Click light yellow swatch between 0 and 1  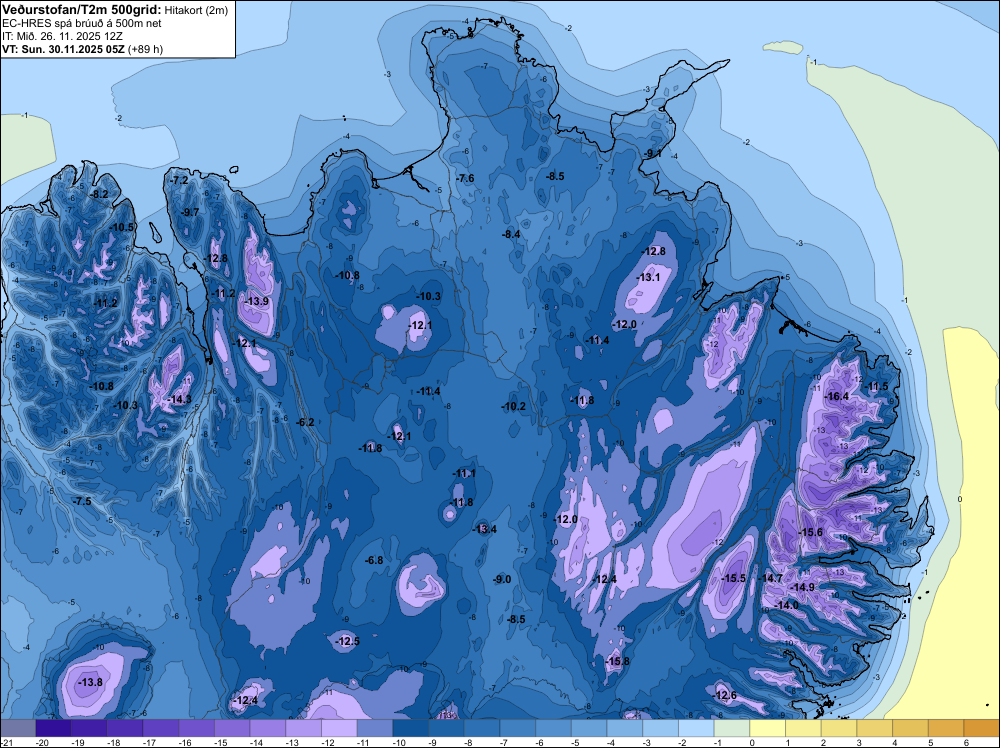tap(767, 728)
